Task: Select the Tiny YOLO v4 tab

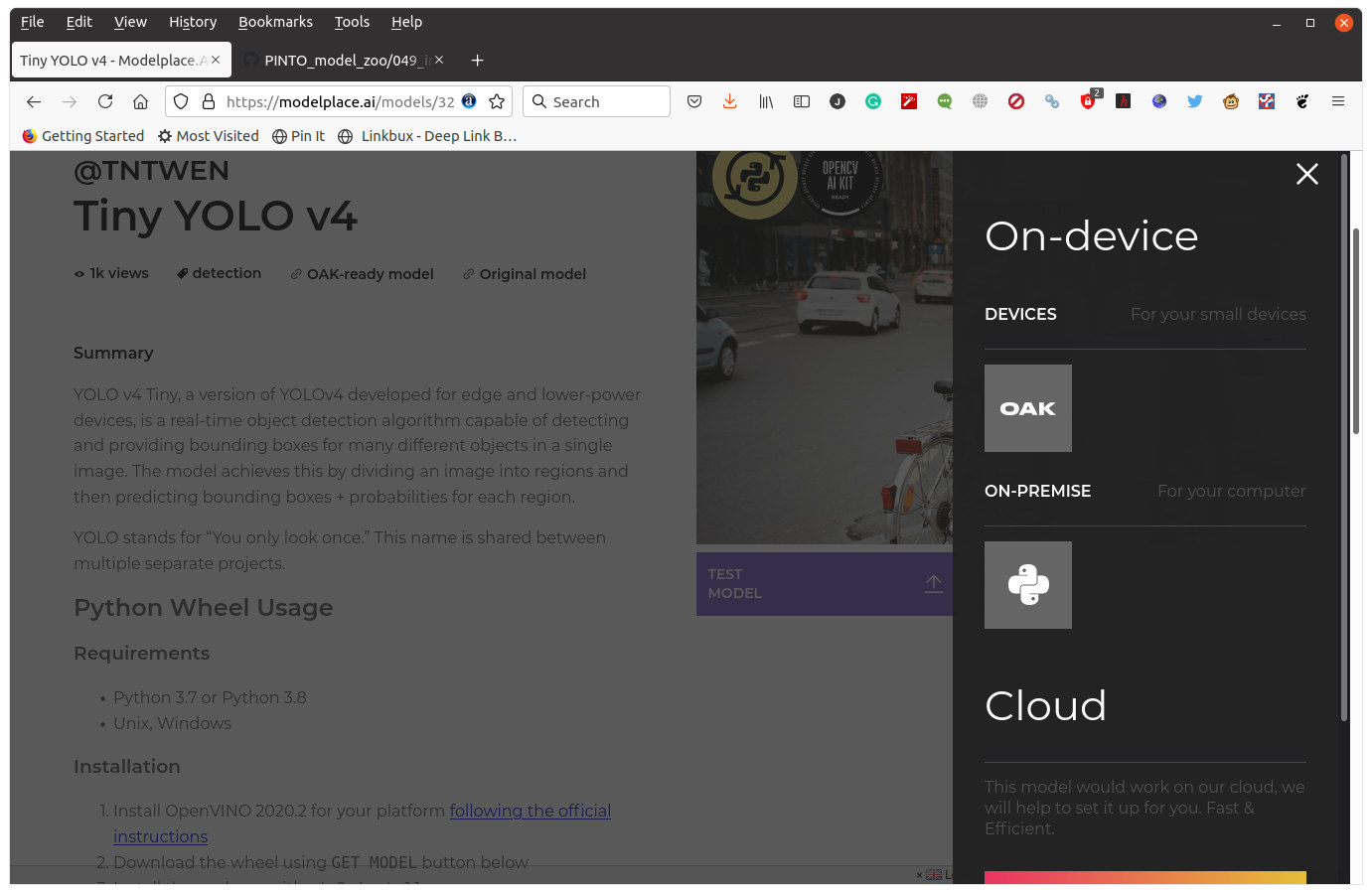Action: tap(121, 61)
